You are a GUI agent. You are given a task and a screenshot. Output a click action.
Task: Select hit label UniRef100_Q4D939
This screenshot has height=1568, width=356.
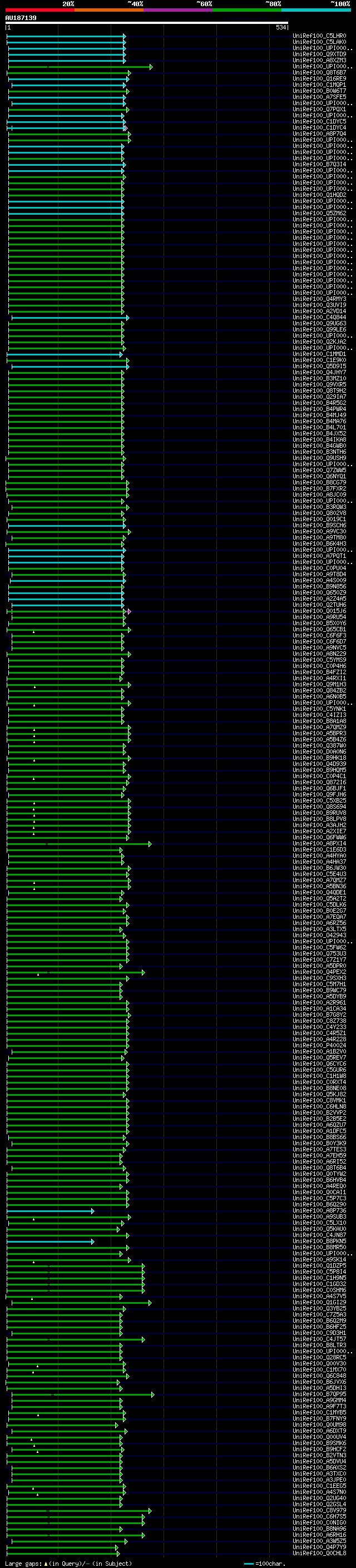(x=319, y=764)
